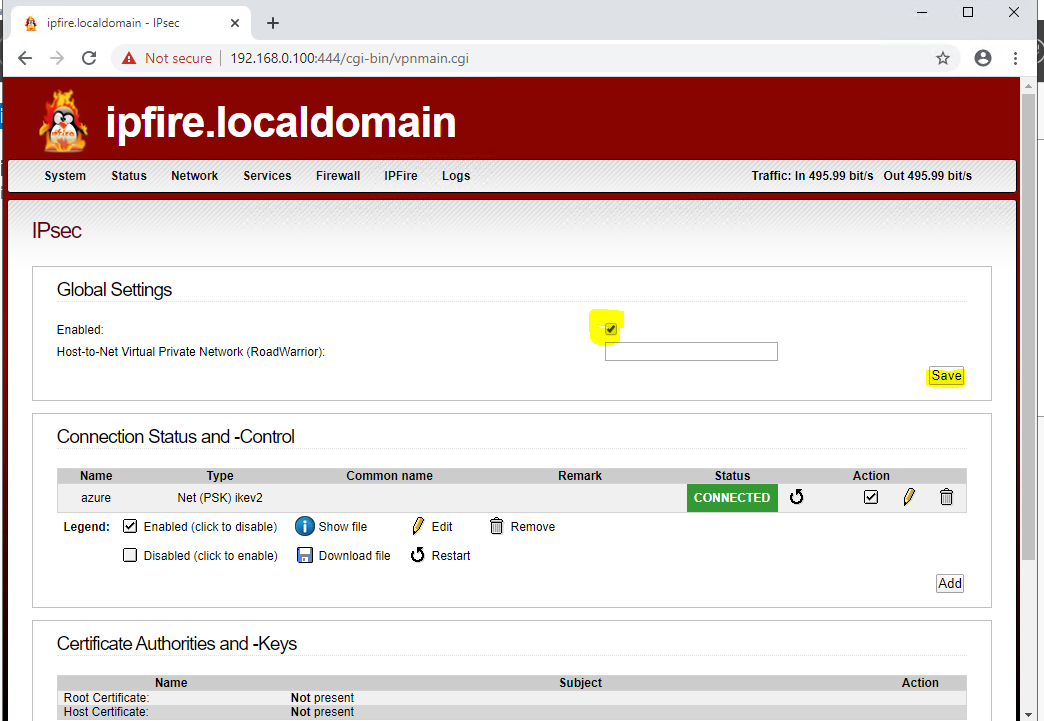Click the Enabled checkbox in the legend
The width and height of the screenshot is (1044, 721).
pos(130,526)
